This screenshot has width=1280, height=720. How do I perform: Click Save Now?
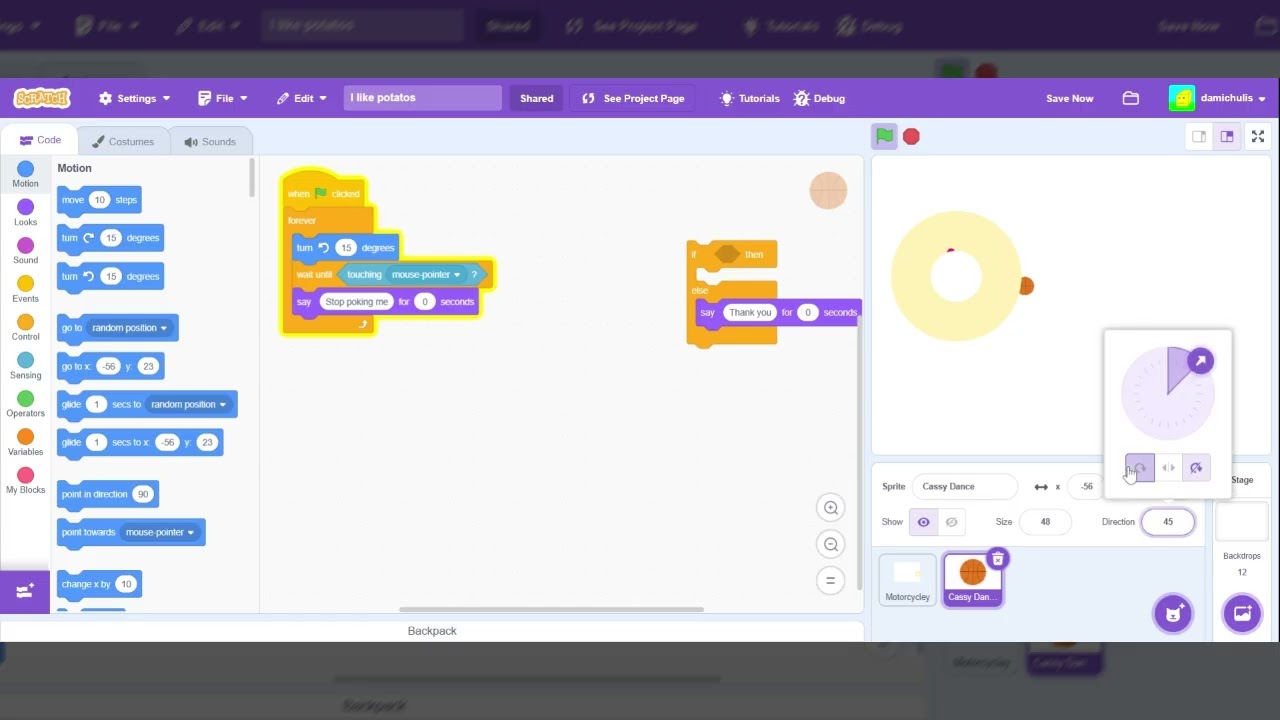[x=1070, y=98]
